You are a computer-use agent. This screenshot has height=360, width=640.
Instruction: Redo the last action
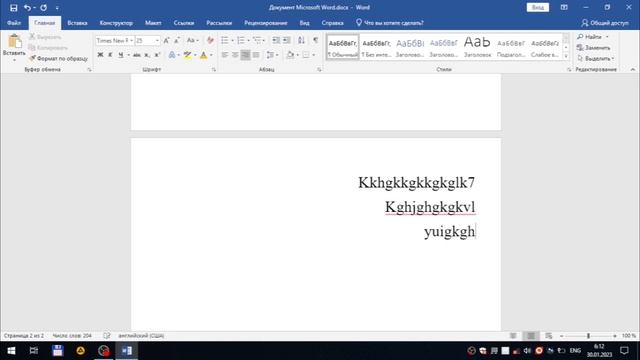click(43, 7)
